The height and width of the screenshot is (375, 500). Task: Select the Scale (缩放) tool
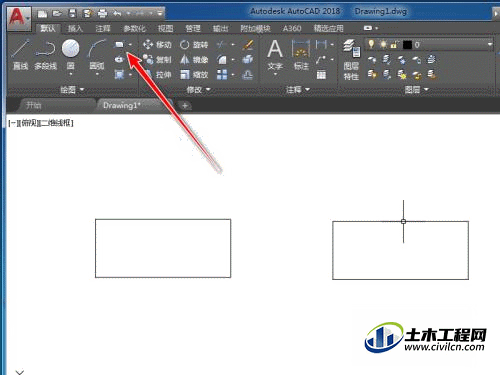pyautogui.click(x=194, y=75)
